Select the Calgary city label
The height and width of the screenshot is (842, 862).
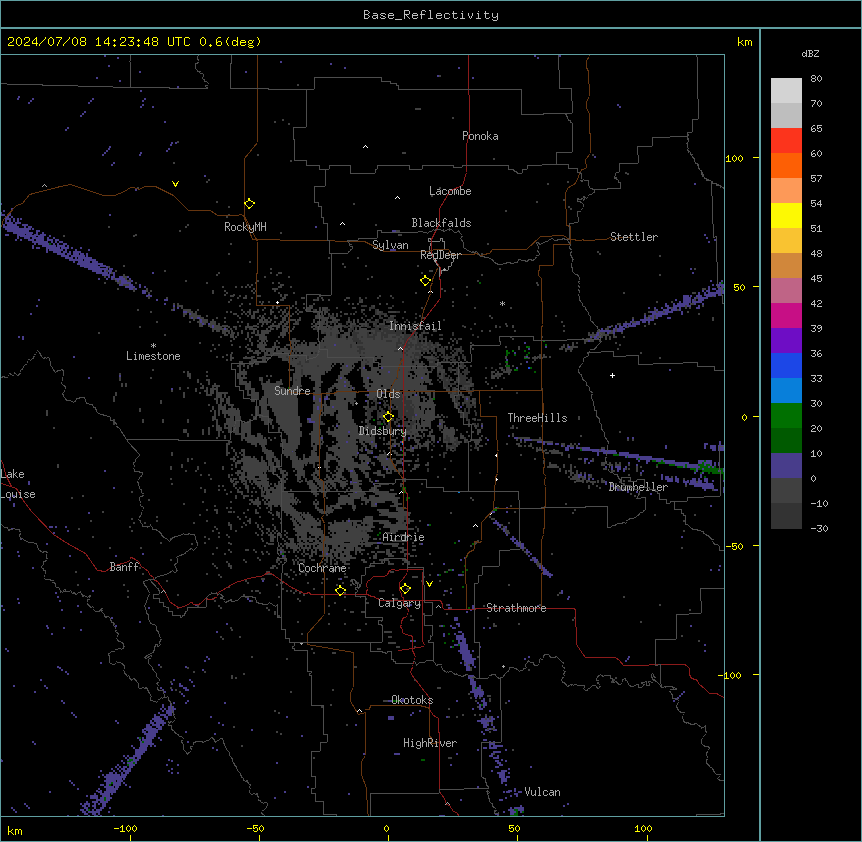[x=400, y=603]
